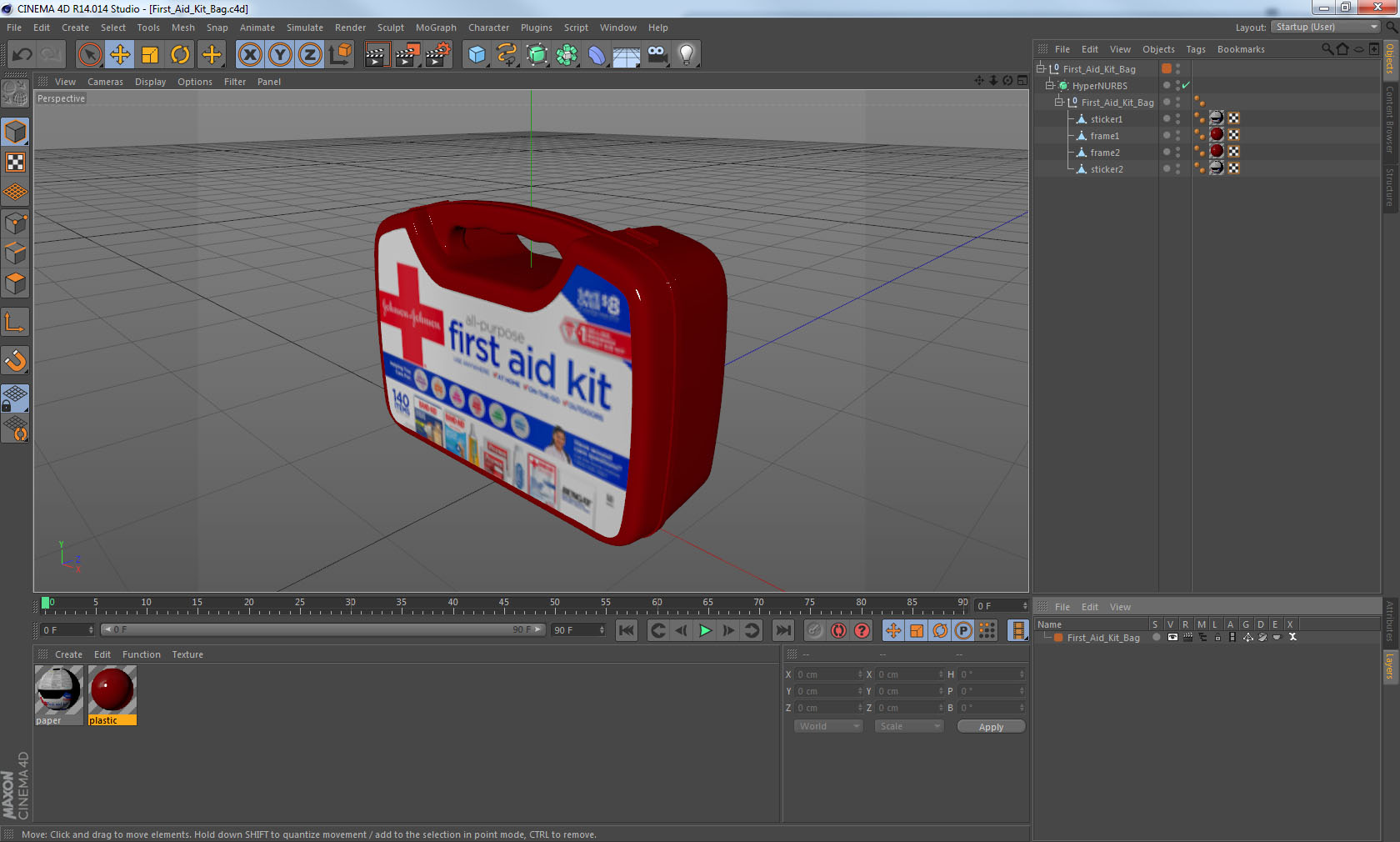
Task: Select the Texture mode checkerboard icon
Action: [15, 162]
